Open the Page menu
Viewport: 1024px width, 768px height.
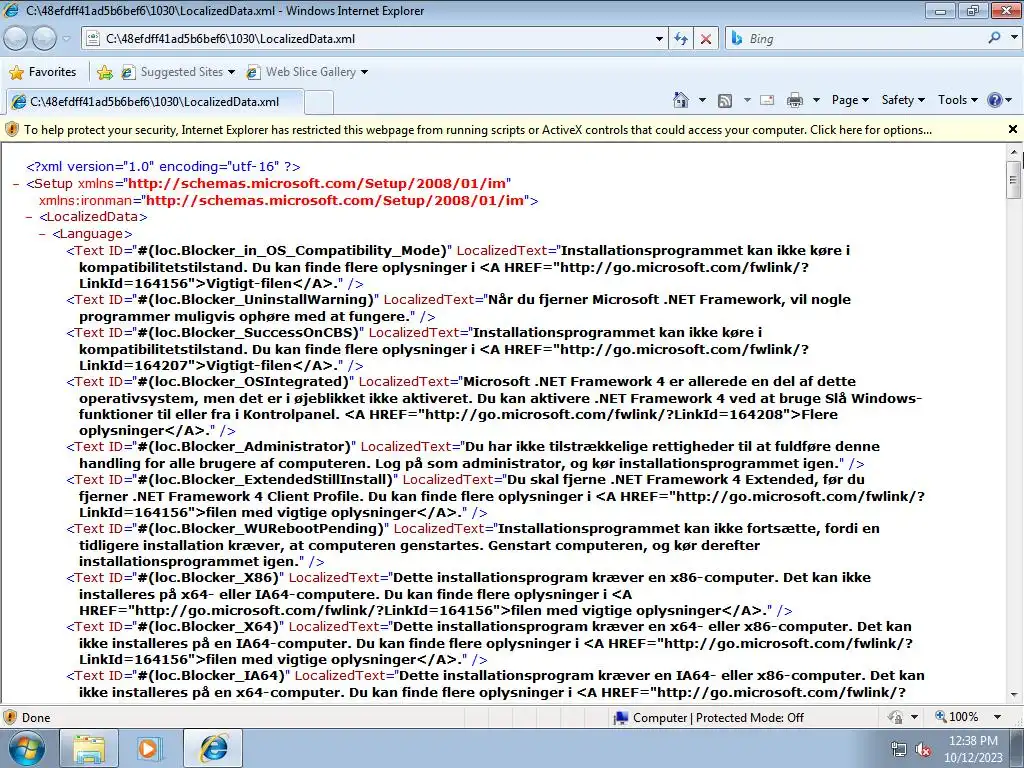[x=850, y=100]
